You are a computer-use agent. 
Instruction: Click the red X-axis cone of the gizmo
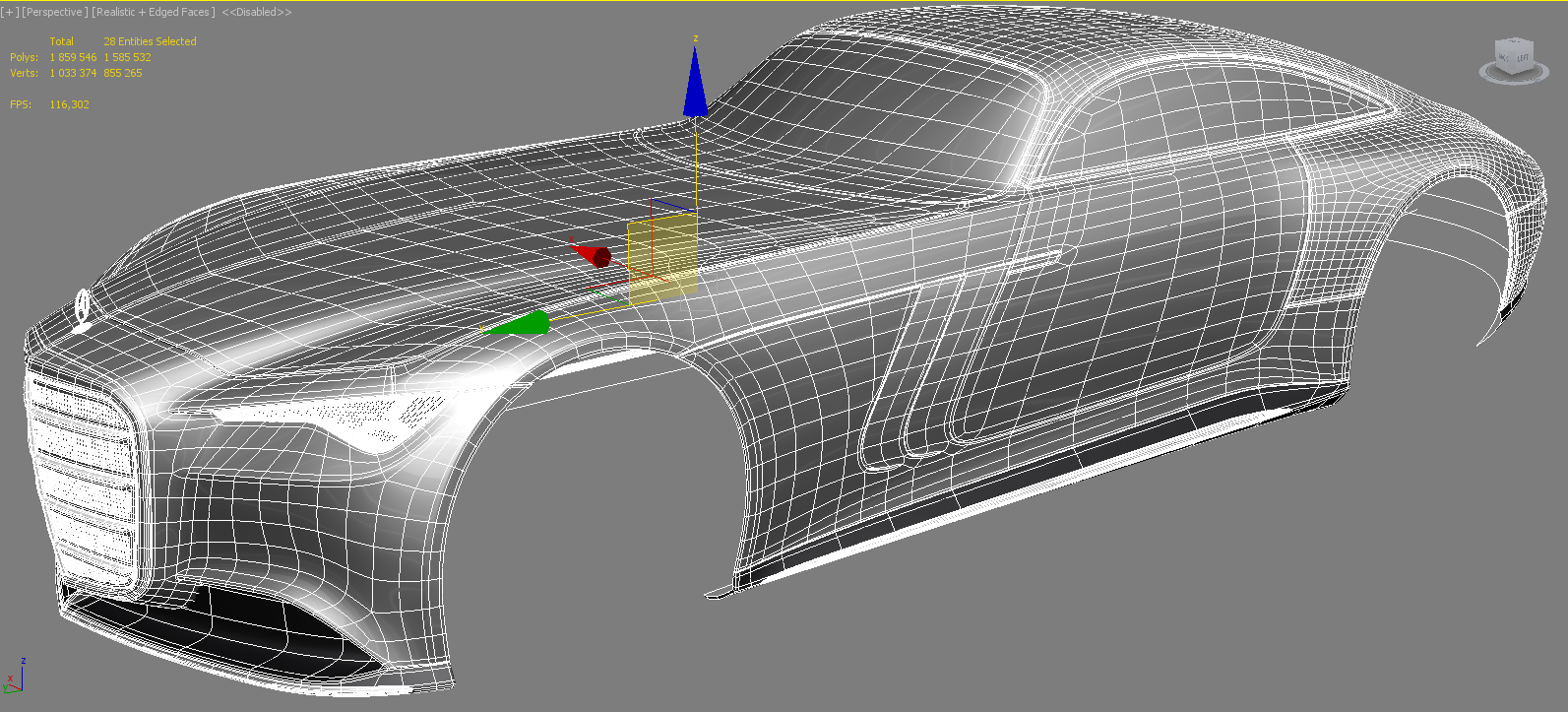pyautogui.click(x=593, y=255)
